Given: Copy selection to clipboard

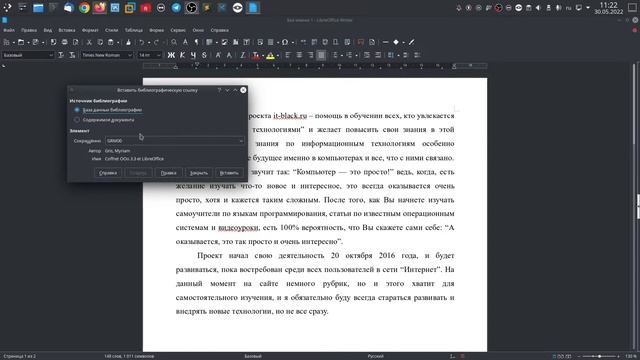Looking at the screenshot, I should tap(100, 42).
